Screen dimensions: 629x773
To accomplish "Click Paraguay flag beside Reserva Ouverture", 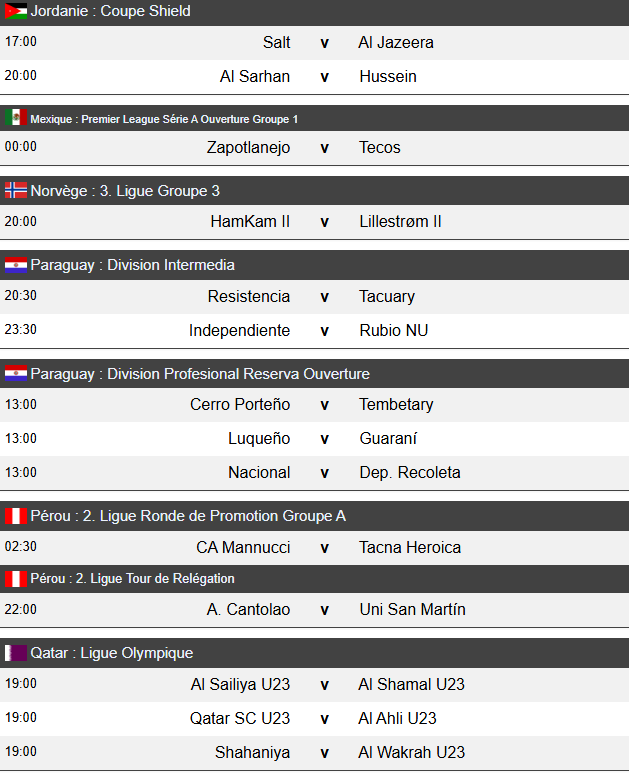I will click(16, 374).
